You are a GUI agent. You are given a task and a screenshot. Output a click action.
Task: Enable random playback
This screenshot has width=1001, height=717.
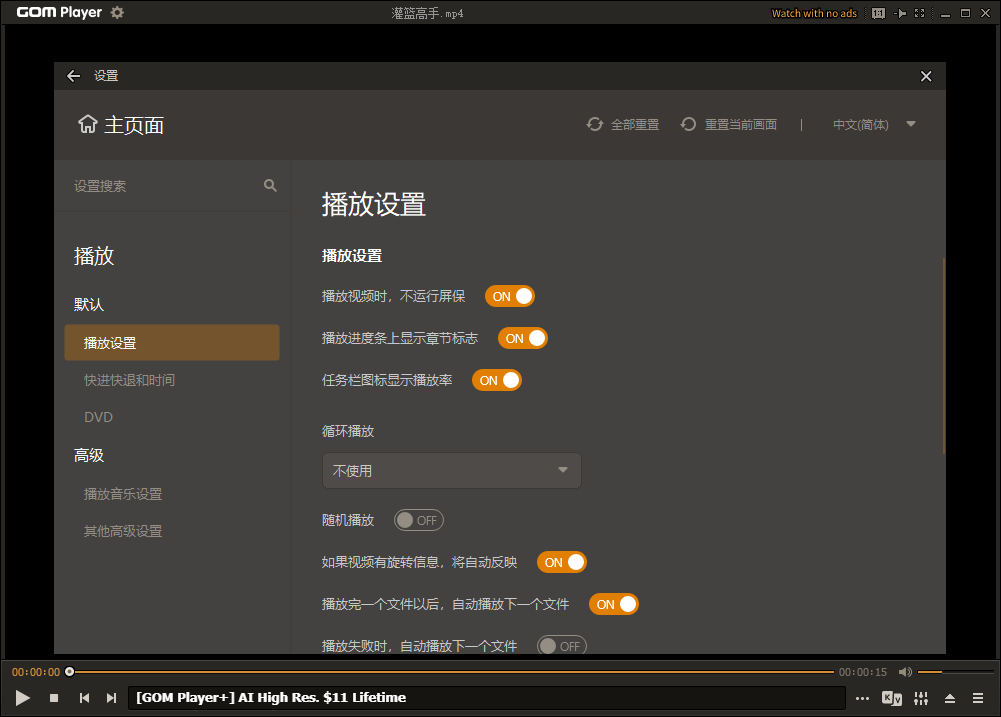[x=418, y=519]
